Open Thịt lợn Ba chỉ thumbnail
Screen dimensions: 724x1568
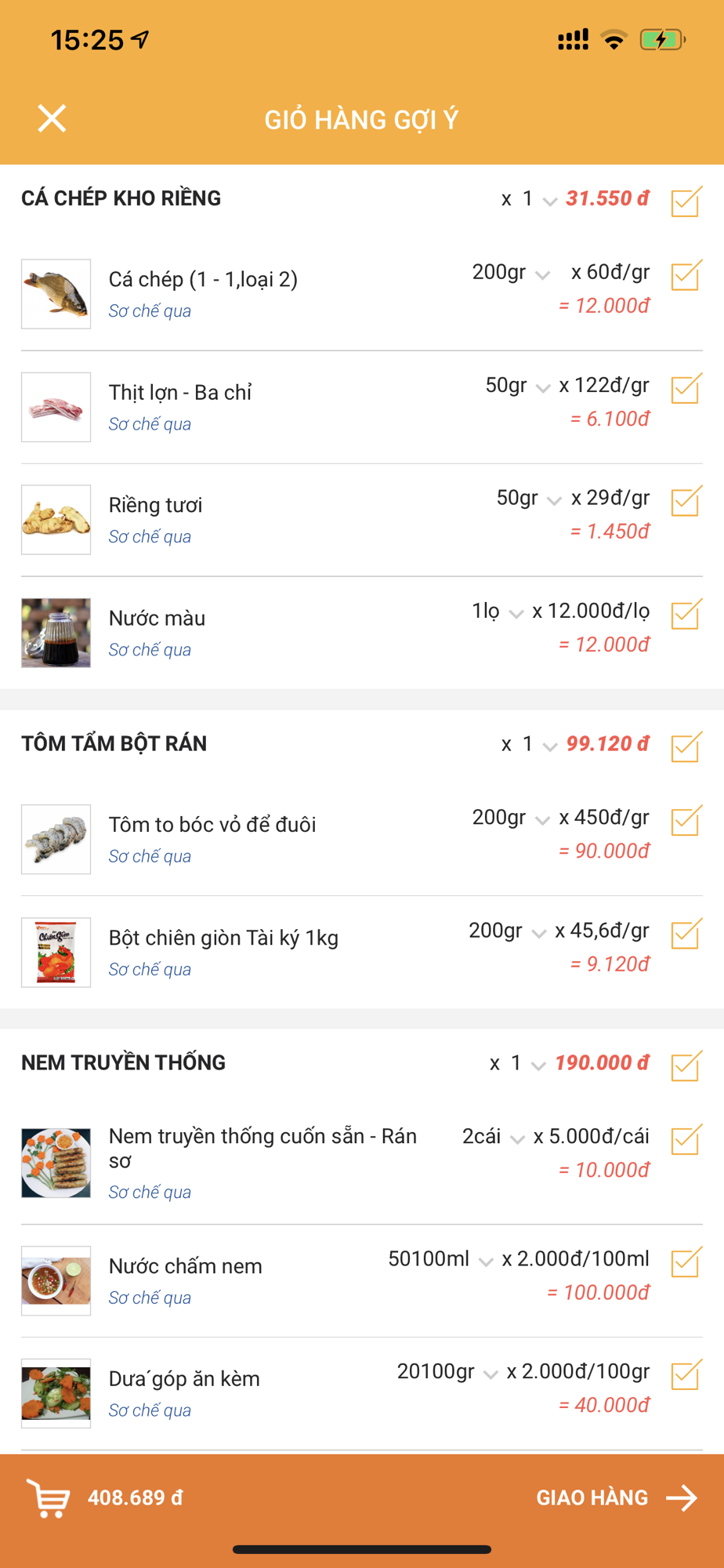tap(56, 407)
